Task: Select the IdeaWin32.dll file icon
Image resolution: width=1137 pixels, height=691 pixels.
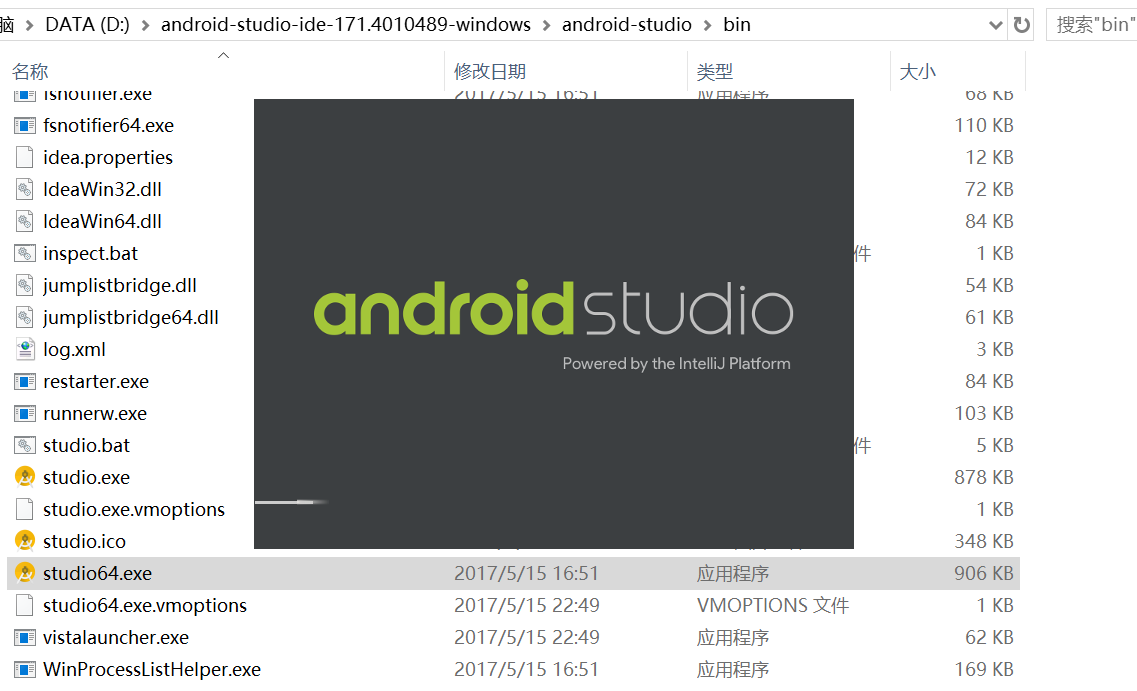Action: click(x=25, y=189)
